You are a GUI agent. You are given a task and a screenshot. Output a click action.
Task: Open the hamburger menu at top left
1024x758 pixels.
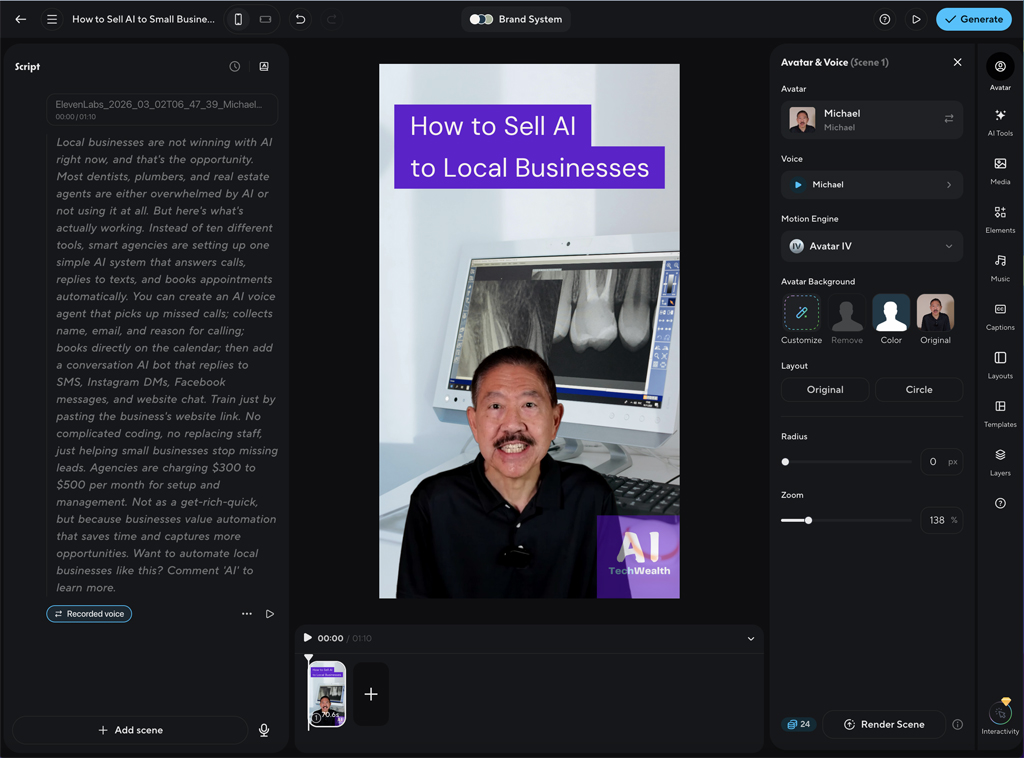coord(52,18)
